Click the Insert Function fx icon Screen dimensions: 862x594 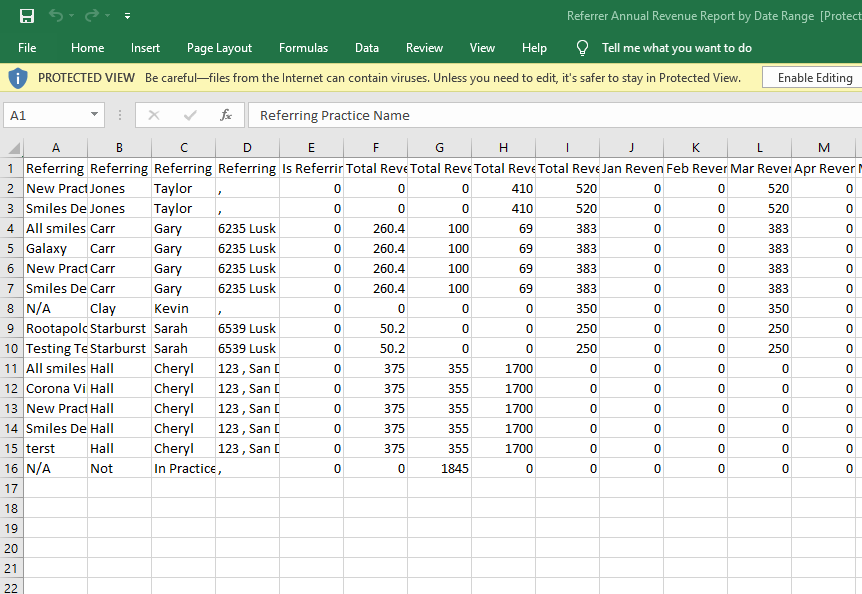[x=226, y=115]
